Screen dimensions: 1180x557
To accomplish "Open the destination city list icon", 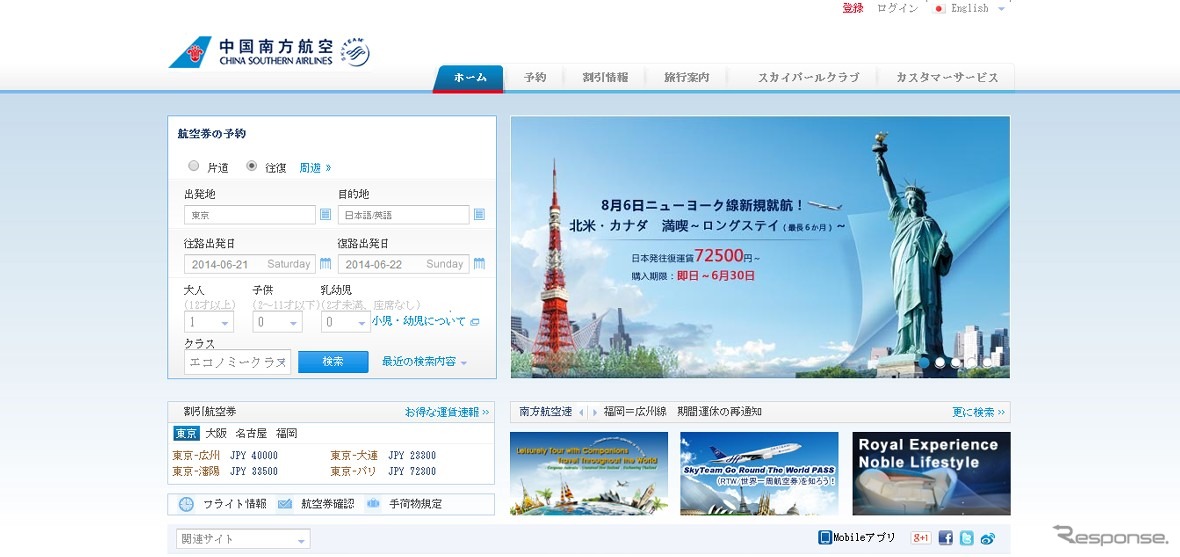I will 479,215.
